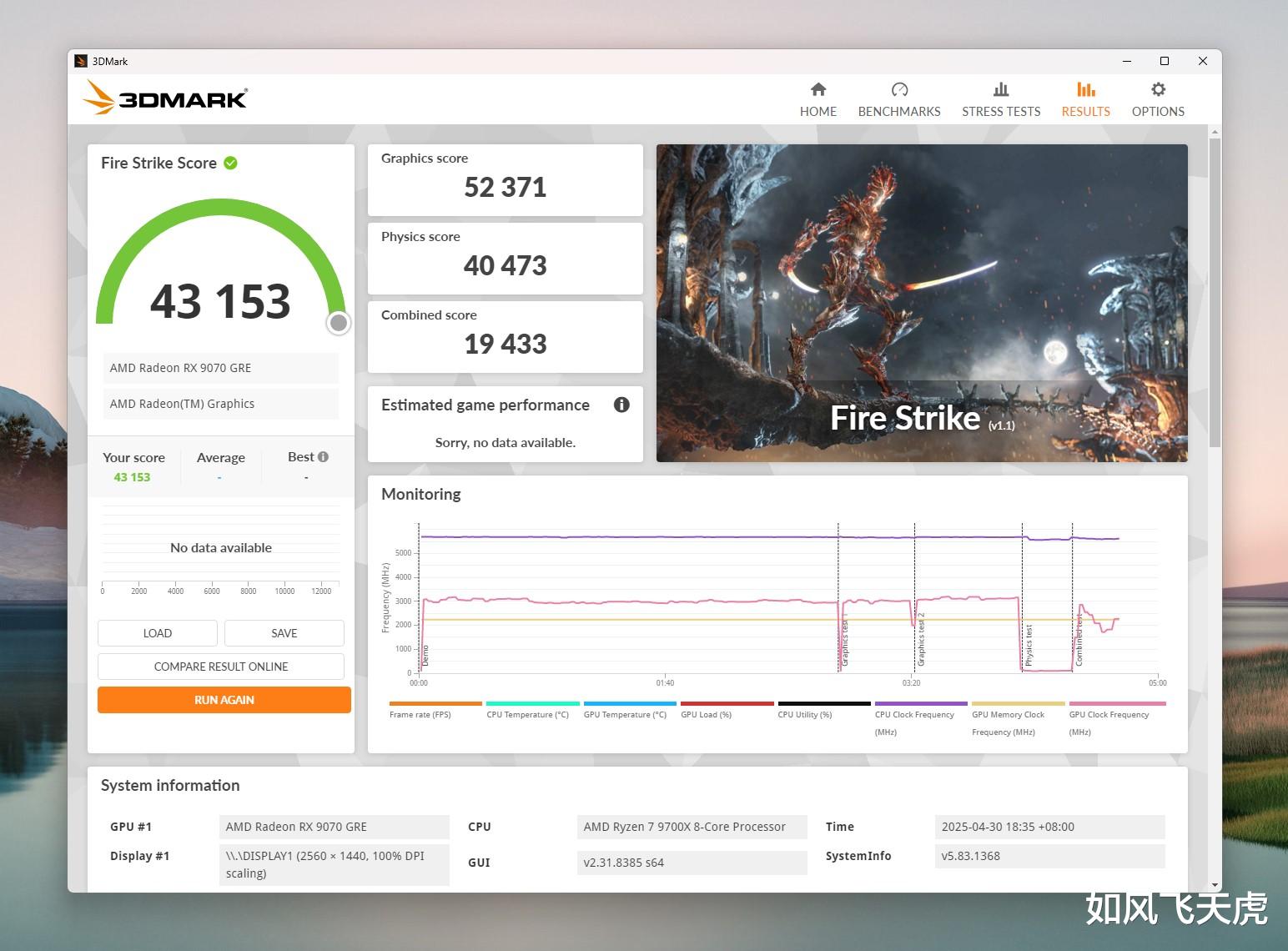Click the 3DMark logo in the header
The height and width of the screenshot is (951, 1288).
[x=165, y=98]
